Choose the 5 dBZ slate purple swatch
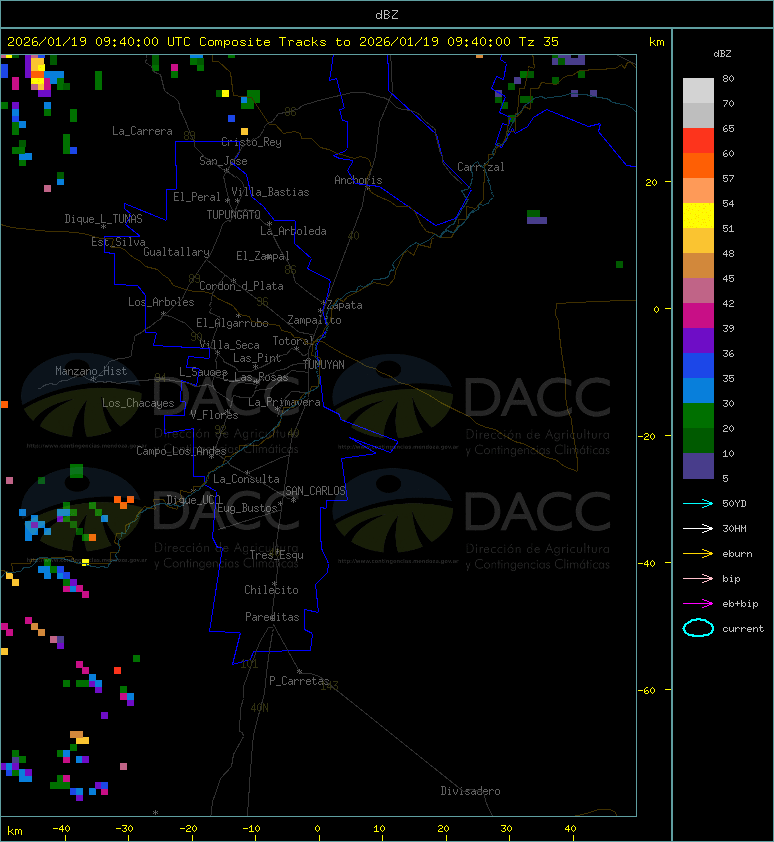774x842 pixels. click(698, 466)
